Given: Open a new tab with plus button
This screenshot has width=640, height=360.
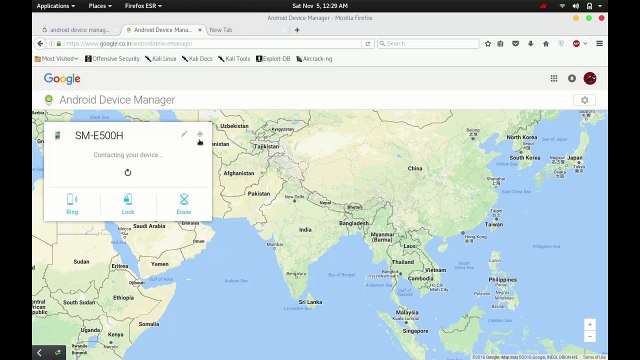Looking at the screenshot, I should [297, 30].
